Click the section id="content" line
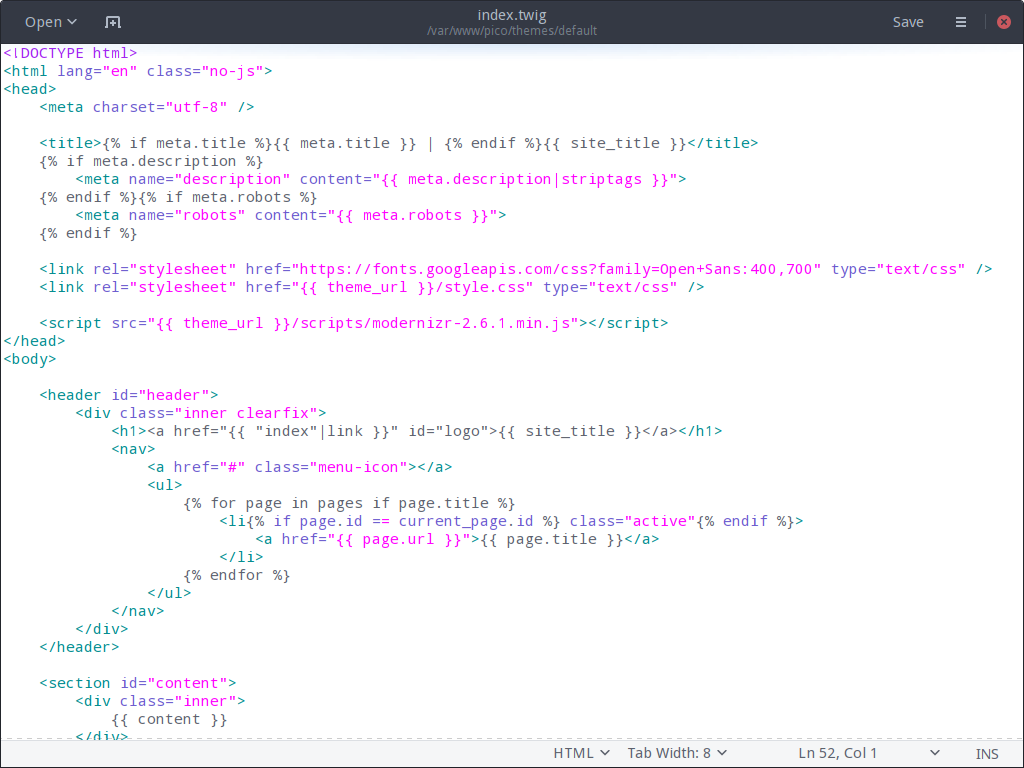Screen dimensions: 1024x768 tap(138, 683)
